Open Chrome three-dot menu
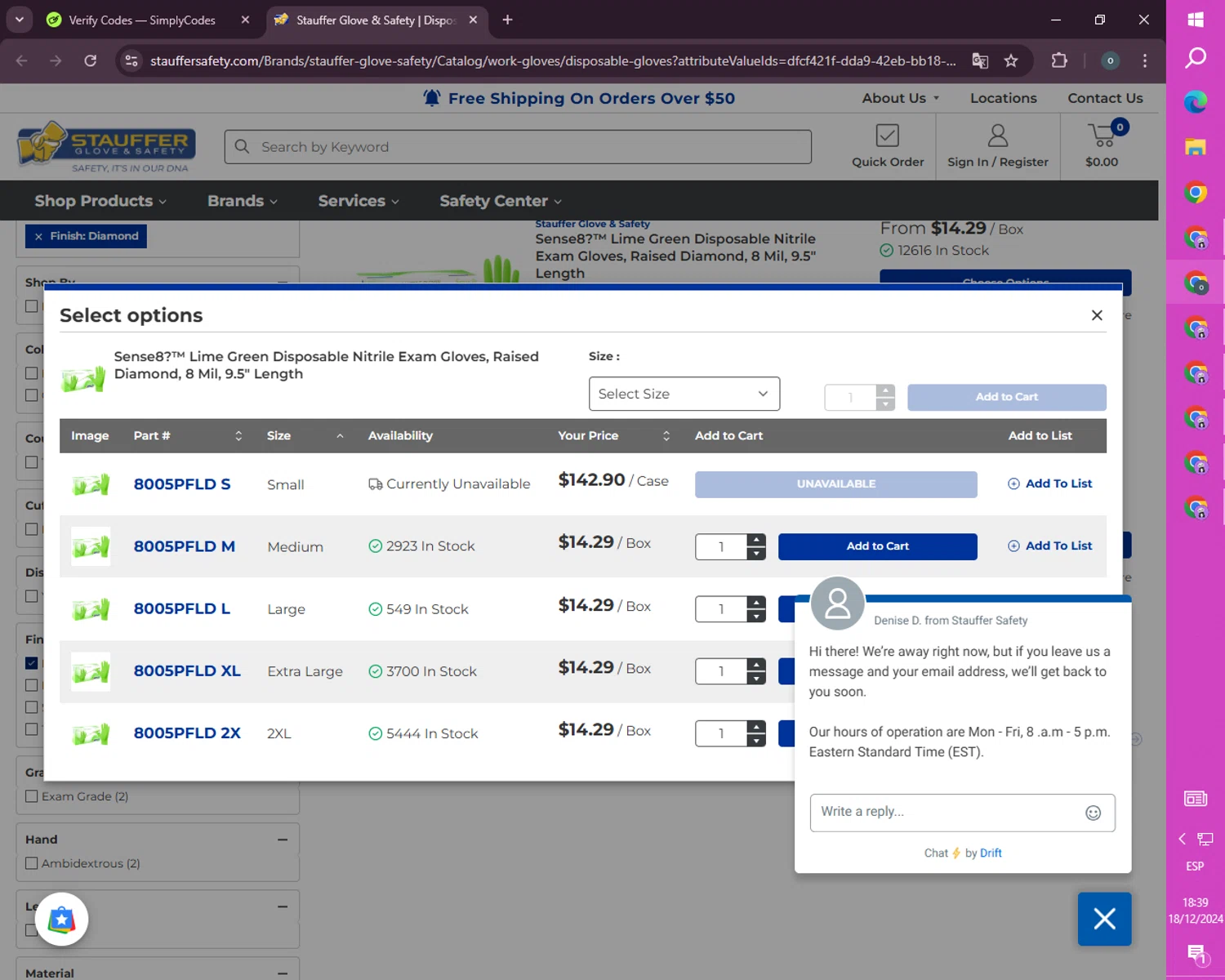Viewport: 1225px width, 980px height. [x=1145, y=60]
